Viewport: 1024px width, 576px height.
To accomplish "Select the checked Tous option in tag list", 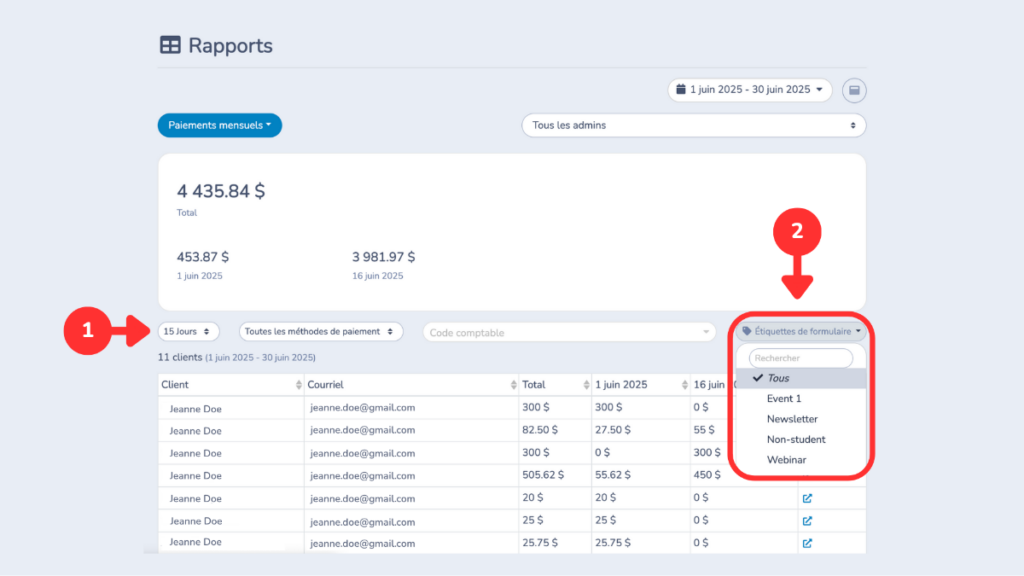I will point(778,378).
